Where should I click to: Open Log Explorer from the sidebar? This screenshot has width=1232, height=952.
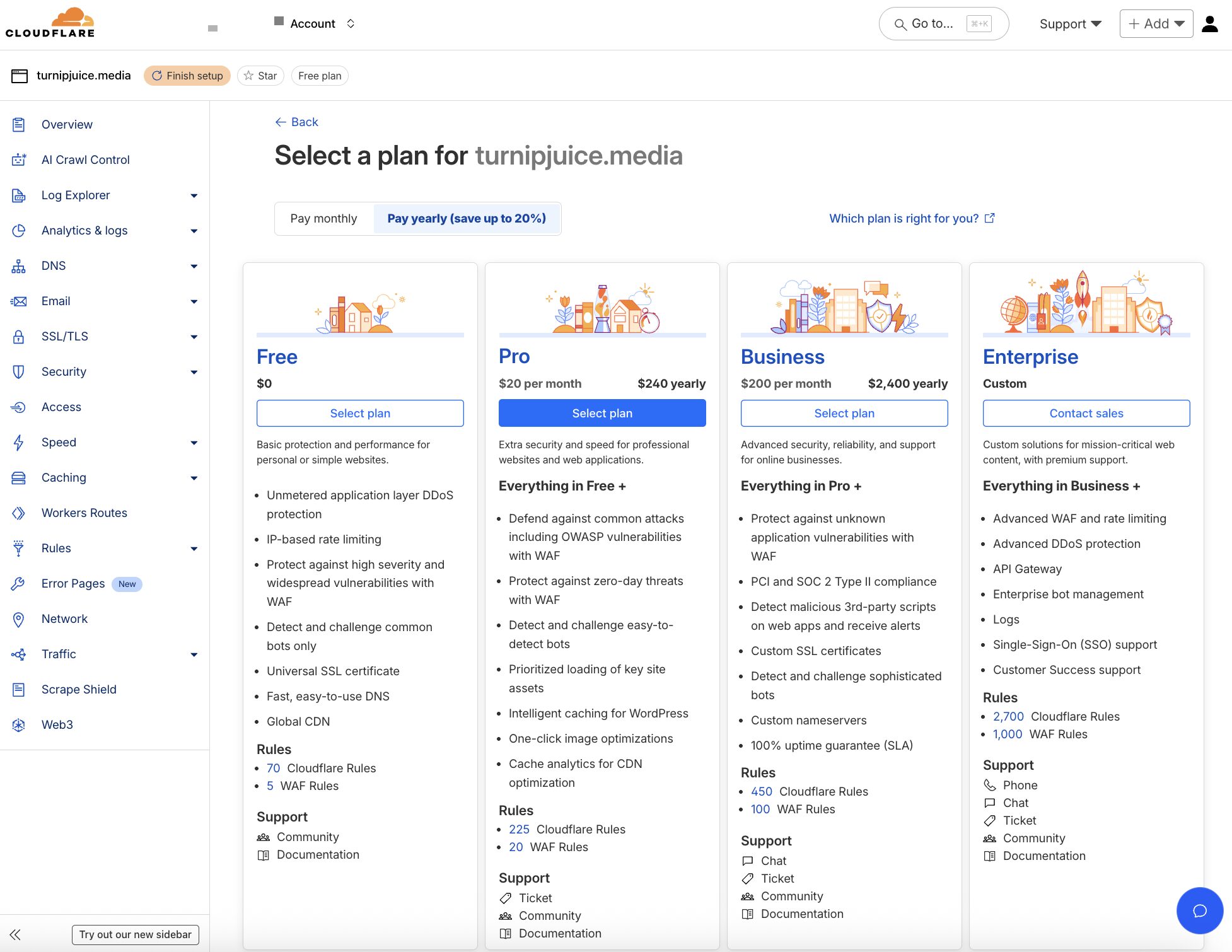click(74, 195)
